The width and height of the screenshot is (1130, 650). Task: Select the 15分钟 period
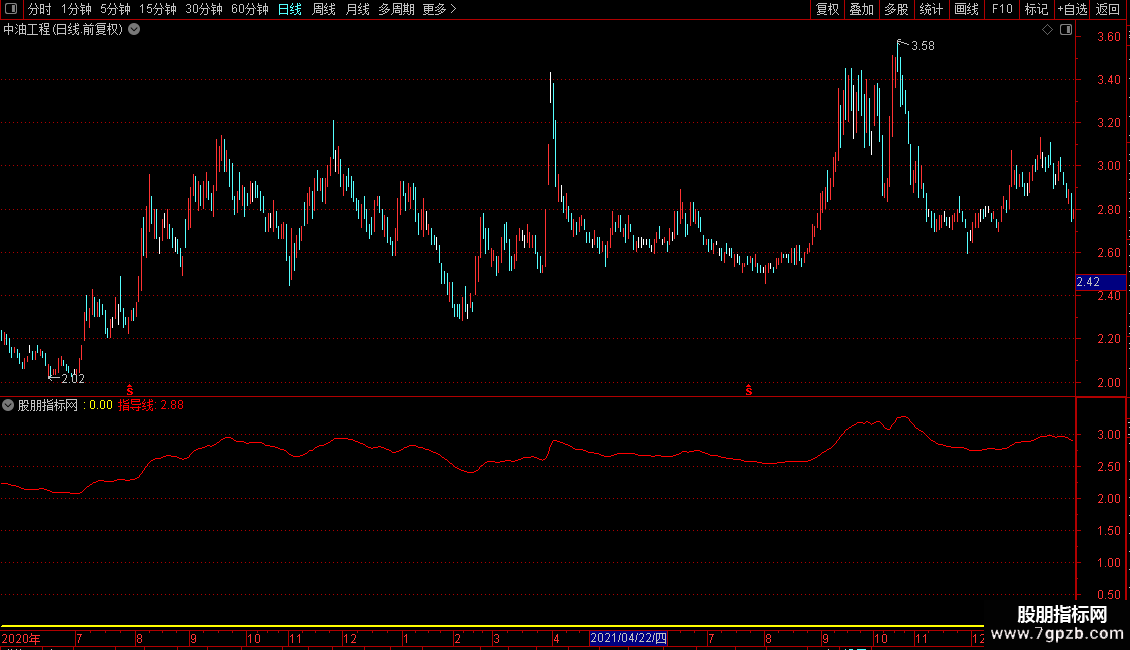point(157,9)
